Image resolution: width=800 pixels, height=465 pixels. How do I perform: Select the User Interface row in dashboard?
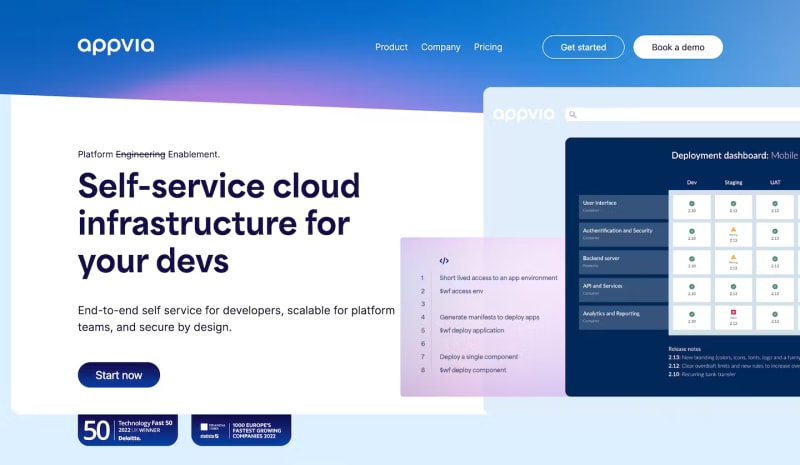(623, 206)
